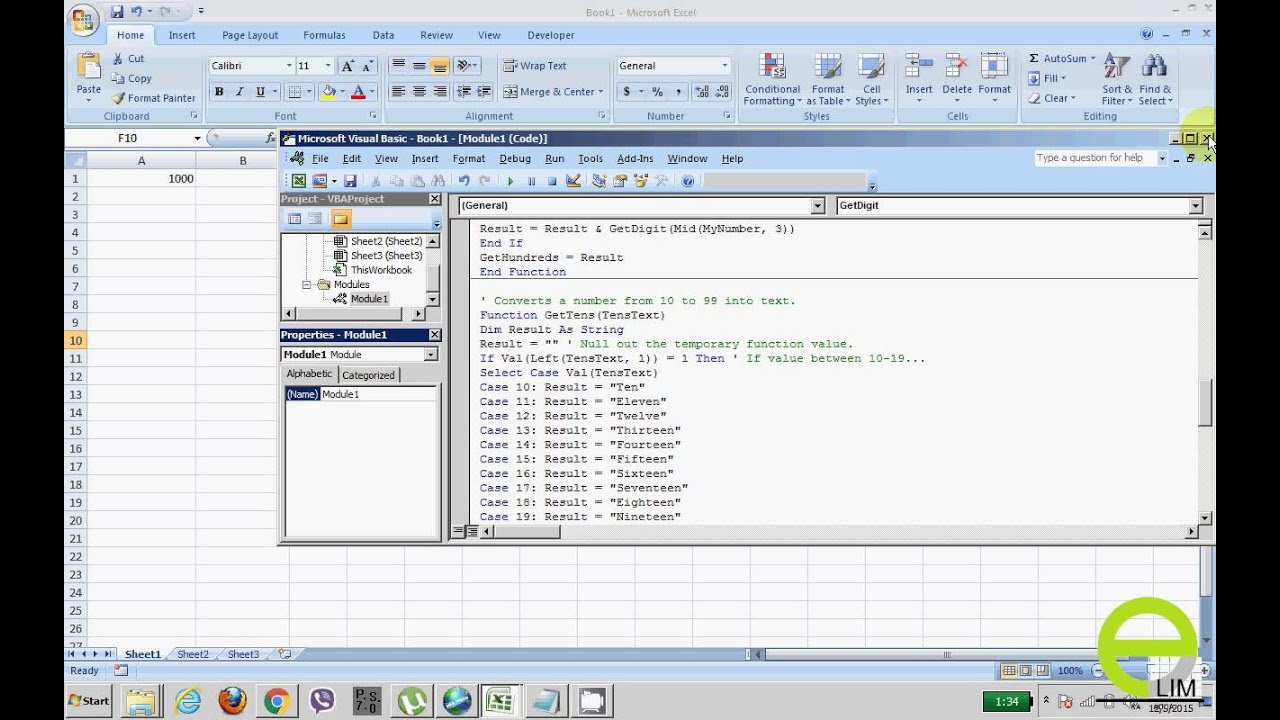The height and width of the screenshot is (720, 1280).
Task: Click the Increase Font Size icon
Action: (x=347, y=66)
